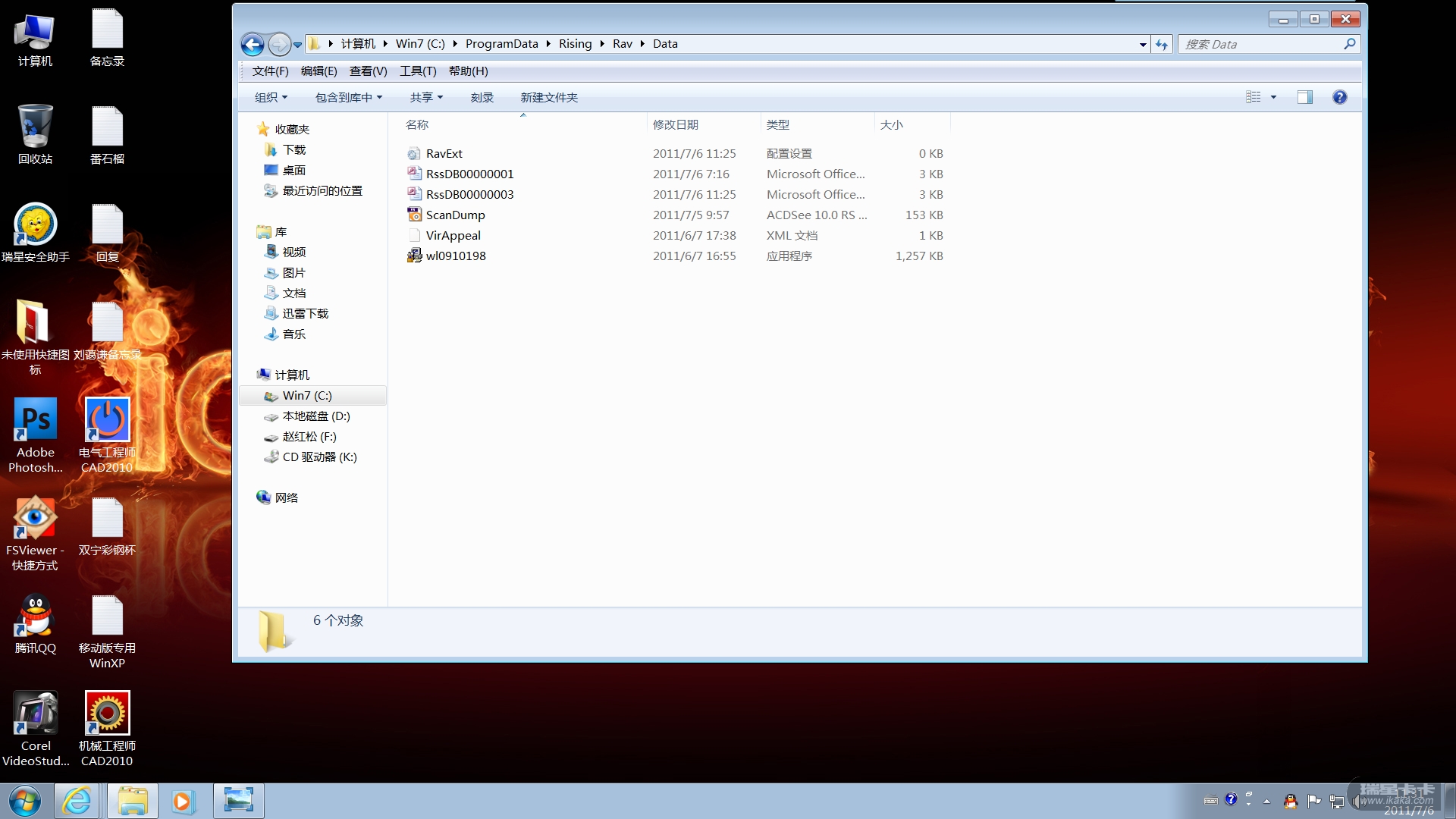
Task: Click the refresh button beside address bar
Action: pos(1162,45)
